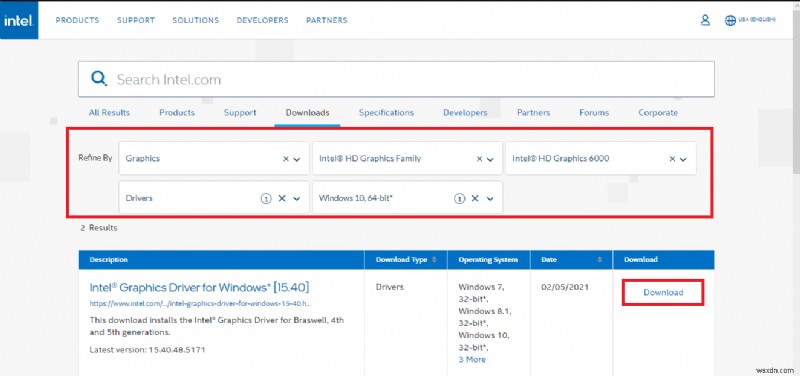Click the Drivers filter count badge
800x376 pixels.
click(266, 199)
